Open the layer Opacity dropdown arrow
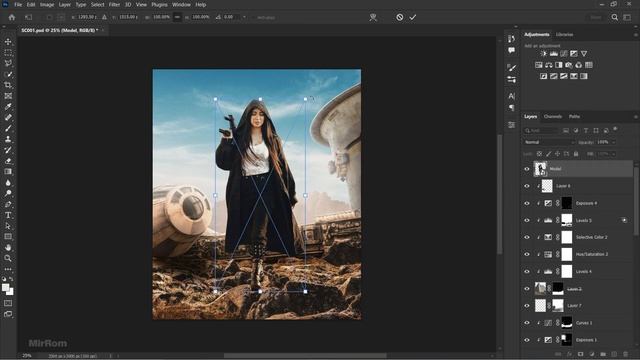This screenshot has height=360, width=640. click(613, 142)
